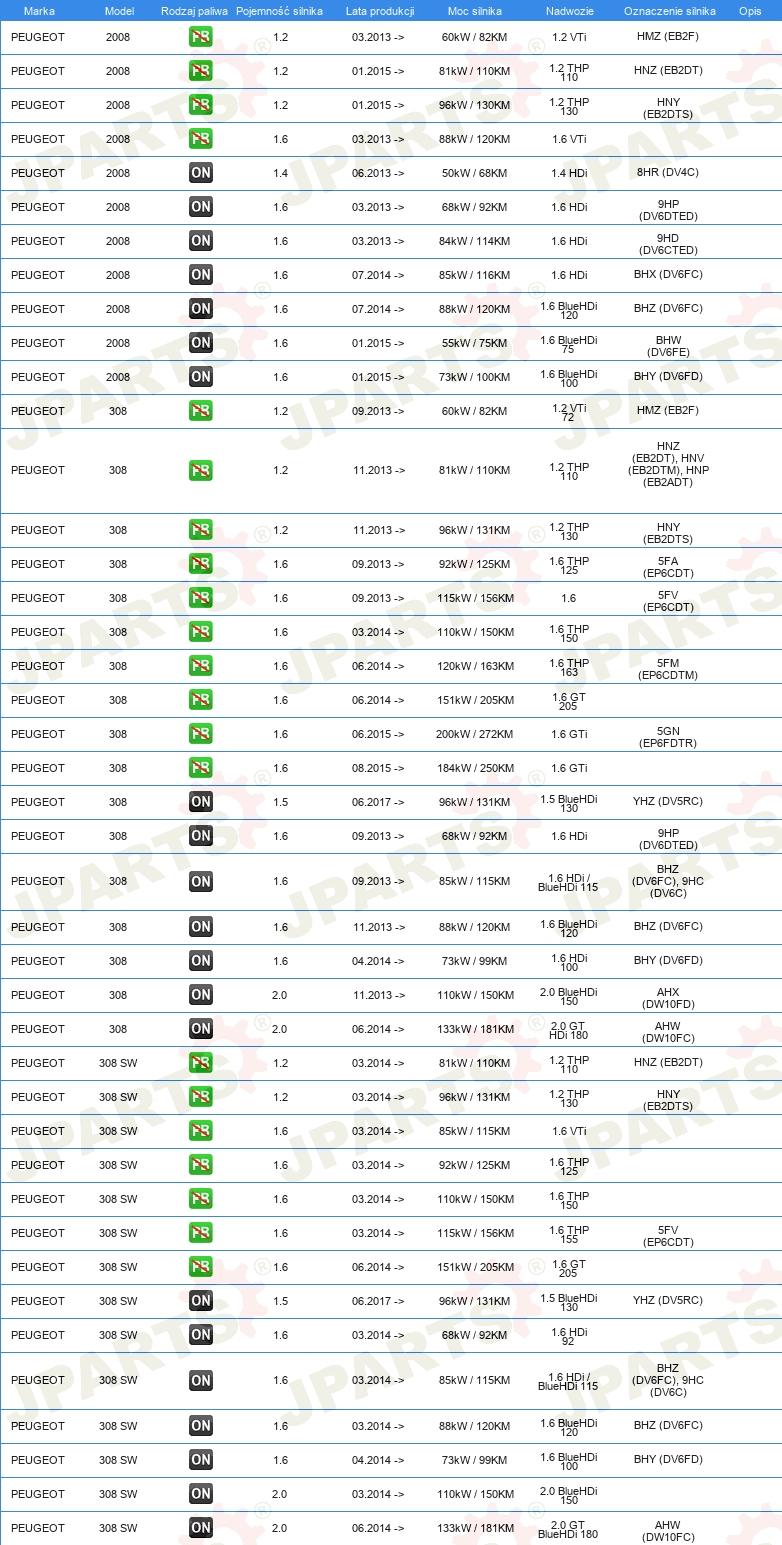Click the Lata produkcji column header
Viewport: 782px width, 1545px height.
[x=380, y=10]
